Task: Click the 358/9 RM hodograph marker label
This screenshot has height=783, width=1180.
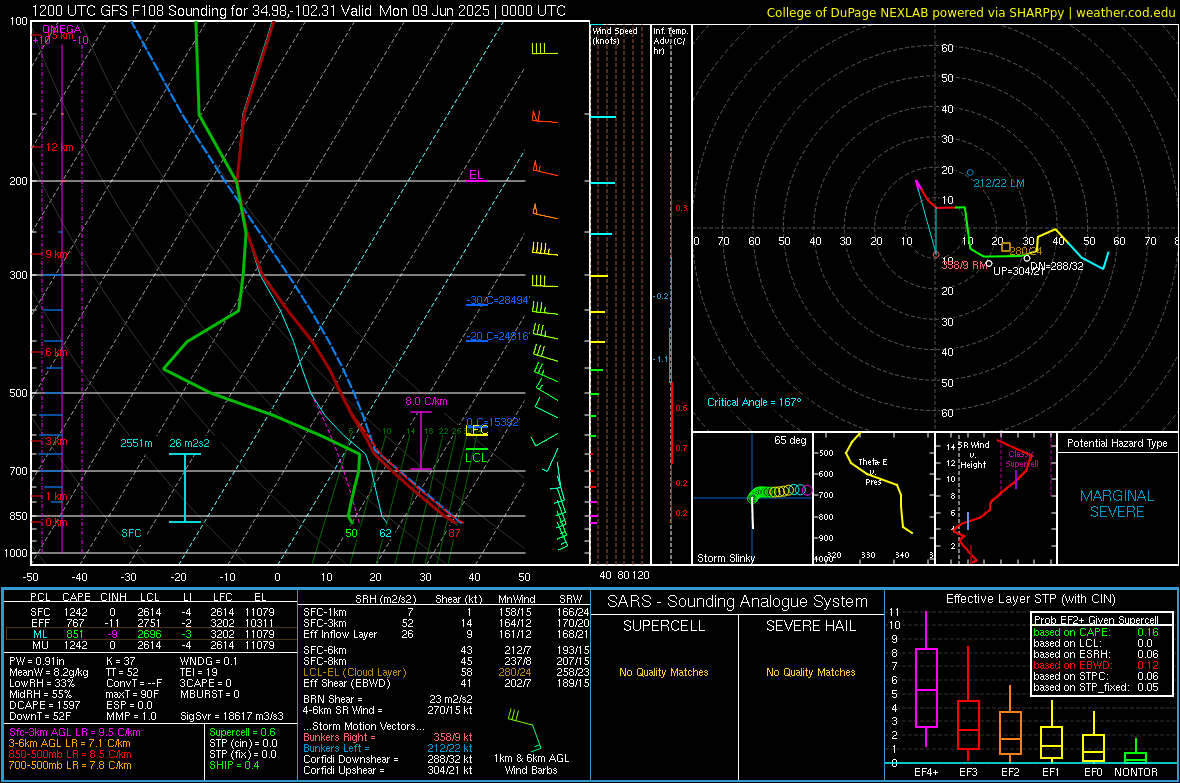Action: [x=963, y=265]
